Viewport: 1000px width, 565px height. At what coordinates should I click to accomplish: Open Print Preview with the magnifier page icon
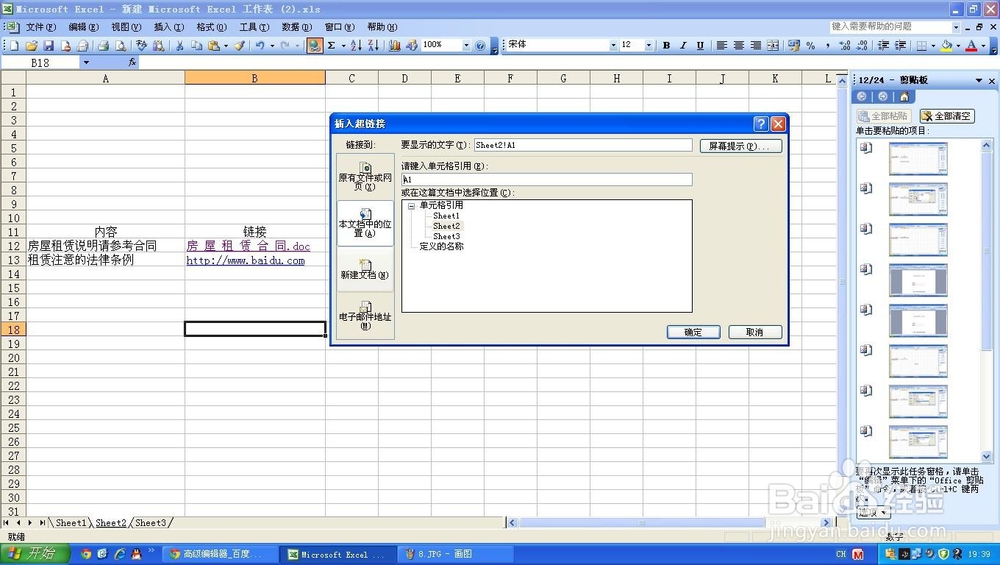[x=120, y=45]
